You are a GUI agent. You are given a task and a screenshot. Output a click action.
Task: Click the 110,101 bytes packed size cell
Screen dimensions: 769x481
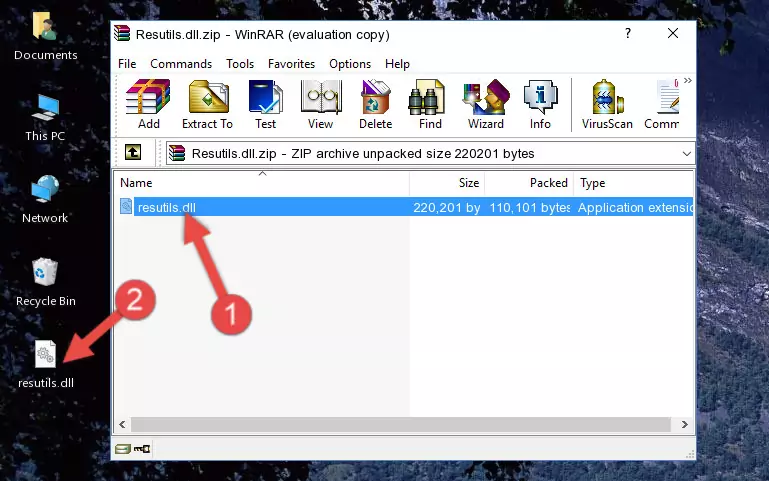530,207
